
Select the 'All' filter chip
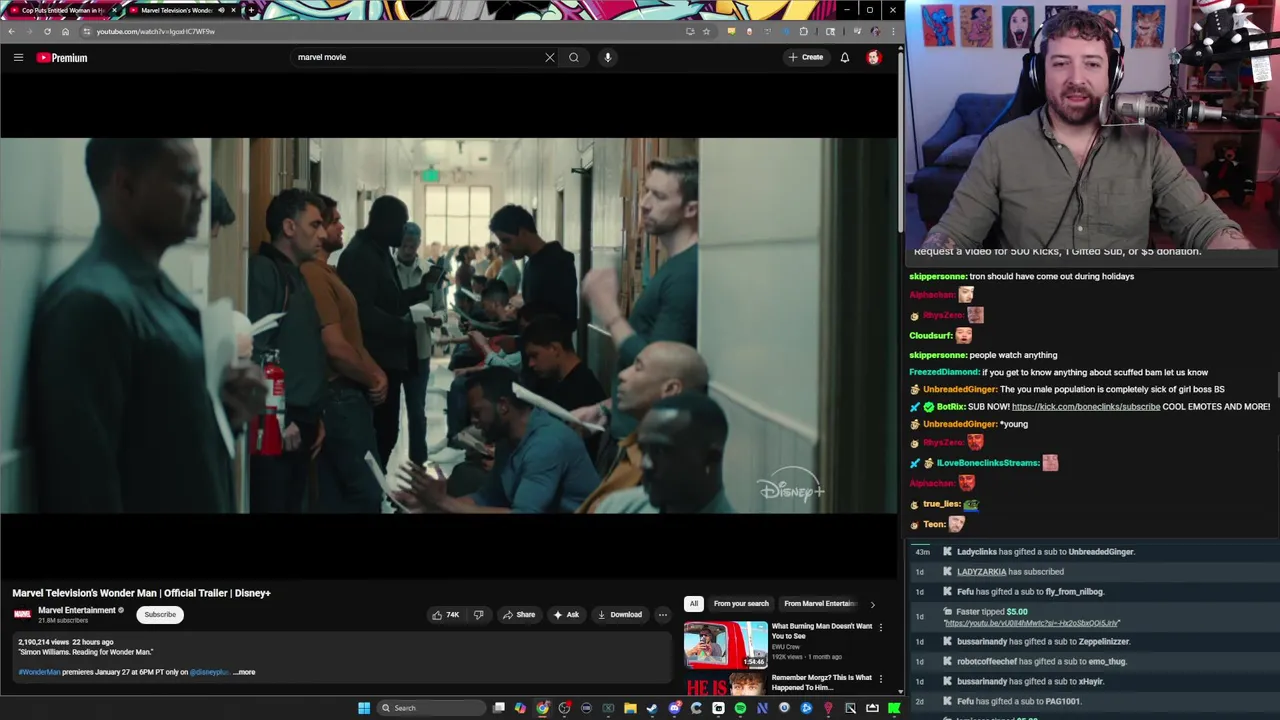point(694,604)
